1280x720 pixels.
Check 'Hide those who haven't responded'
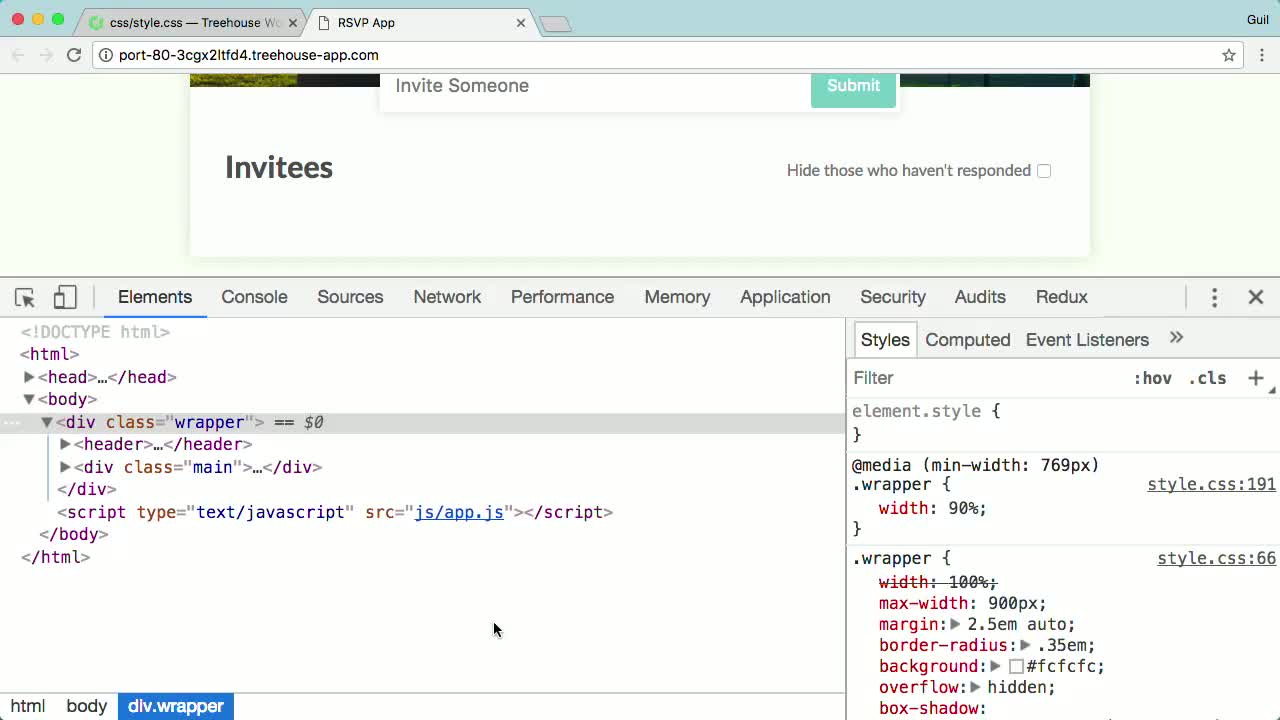click(1044, 171)
